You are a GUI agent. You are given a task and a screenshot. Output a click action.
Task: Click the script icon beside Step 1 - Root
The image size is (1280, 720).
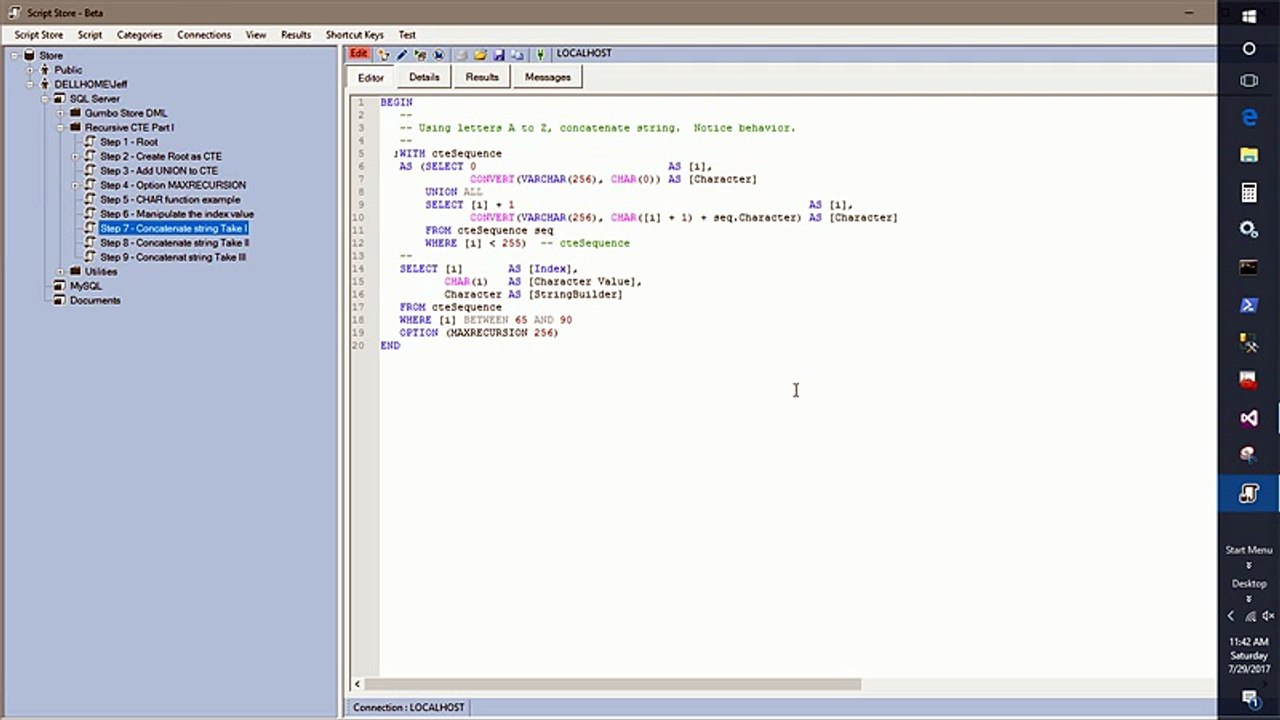pos(90,142)
